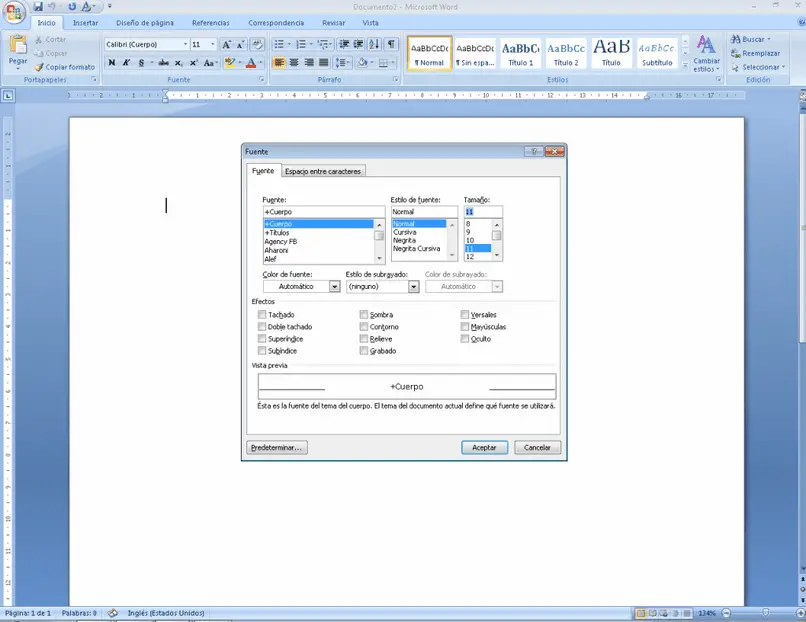Image resolution: width=806 pixels, height=622 pixels.
Task: Enable the Contorno checkbox
Action: click(x=363, y=326)
